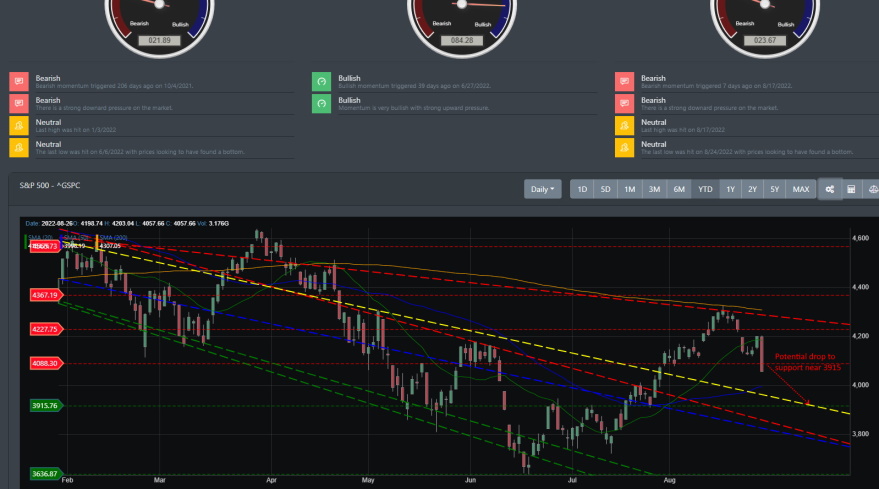Click the Jun label on time axis
Screen dimensions: 879x489
pos(470,480)
